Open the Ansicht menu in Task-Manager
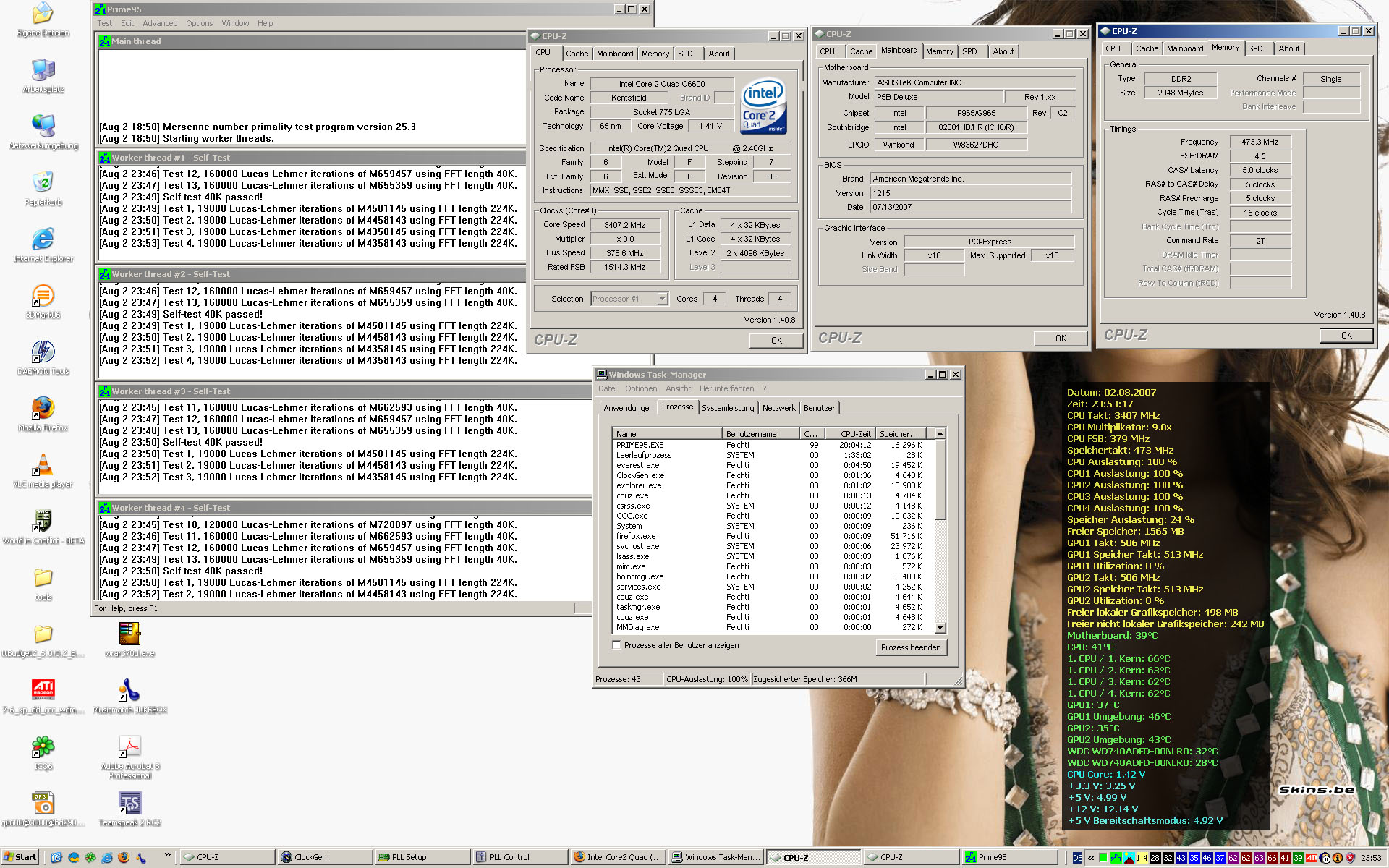This screenshot has width=1389, height=868. point(678,388)
